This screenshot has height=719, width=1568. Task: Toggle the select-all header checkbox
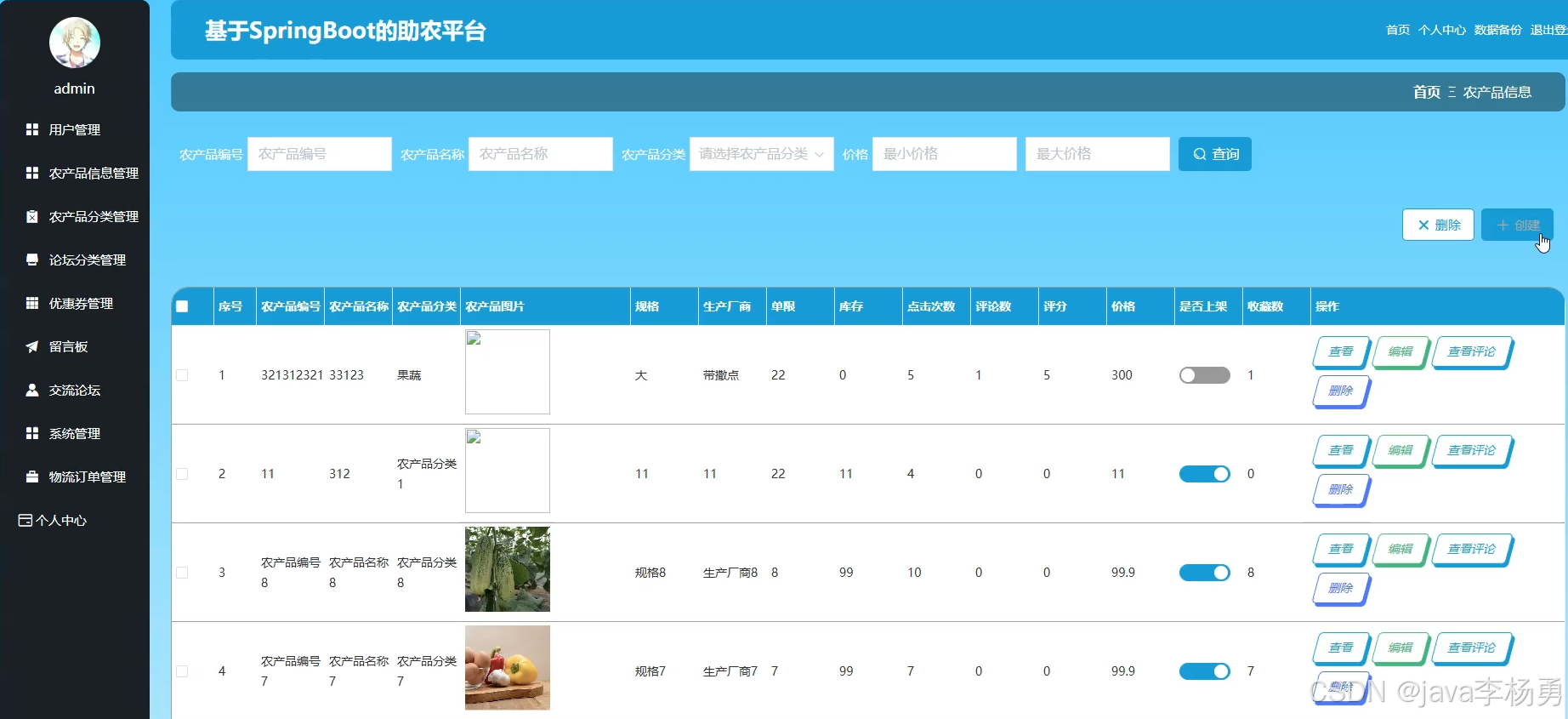pyautogui.click(x=182, y=306)
